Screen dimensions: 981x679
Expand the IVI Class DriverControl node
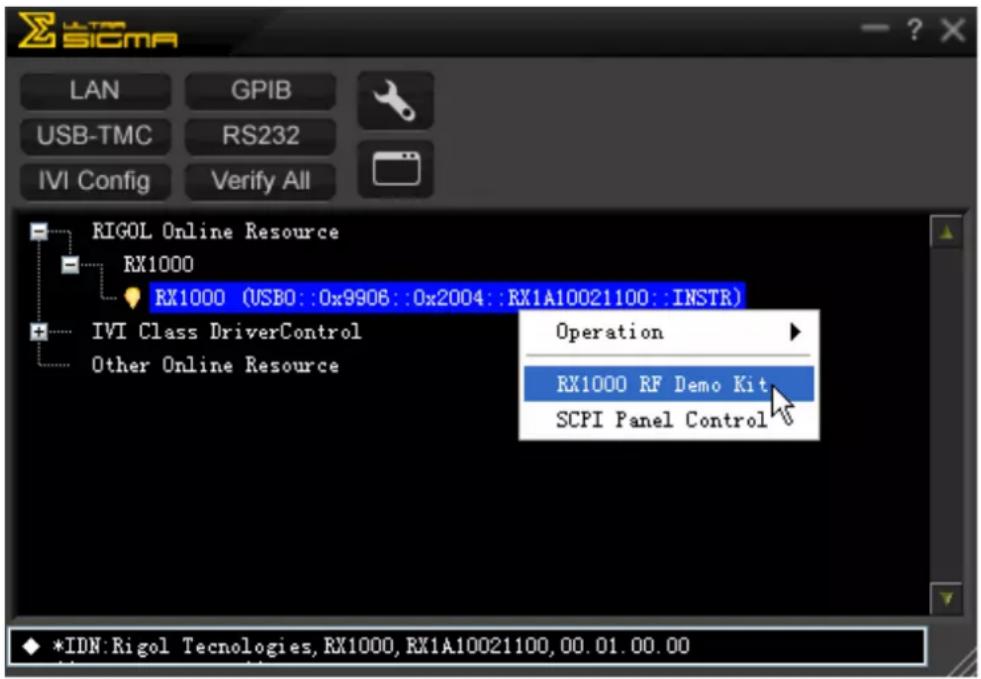39,332
